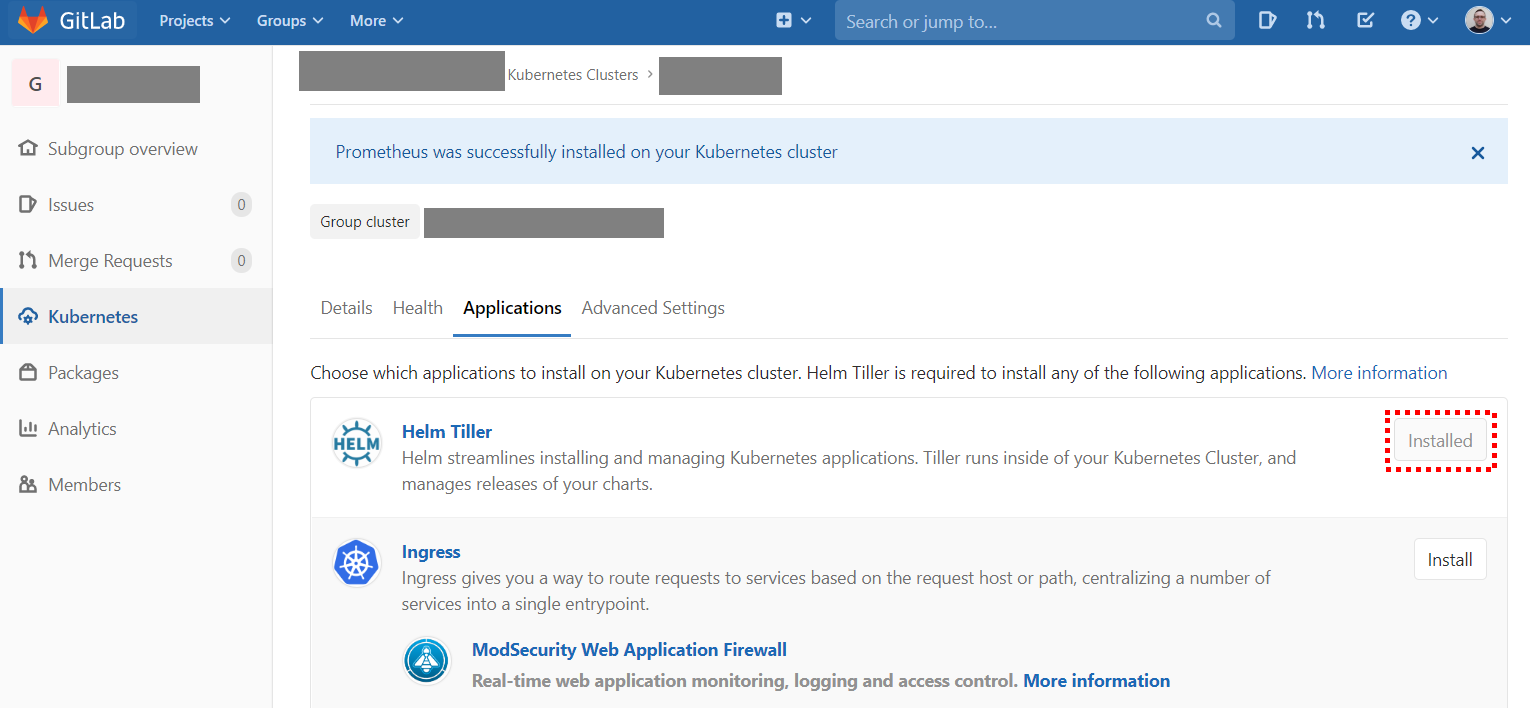Switch to the Details tab
The height and width of the screenshot is (708, 1530).
click(x=347, y=308)
